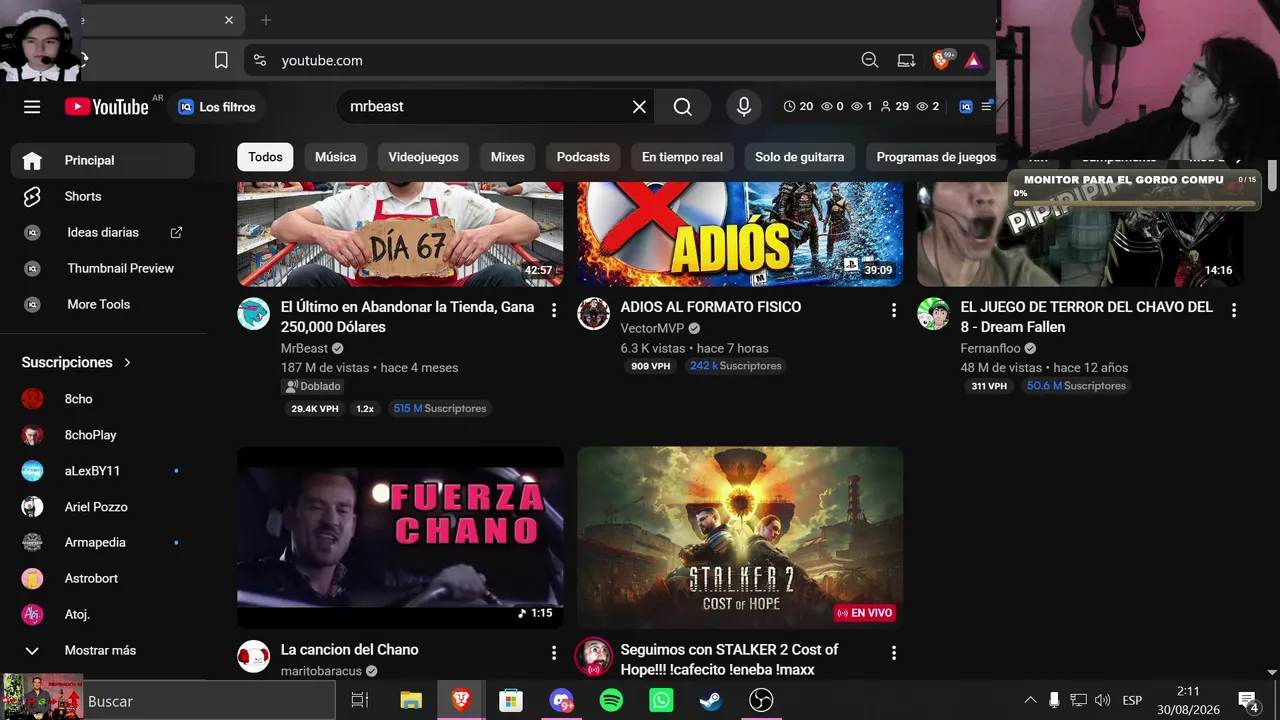This screenshot has height=720, width=1280.
Task: Play the ADIÓS formato físico thumbnail
Action: point(740,234)
